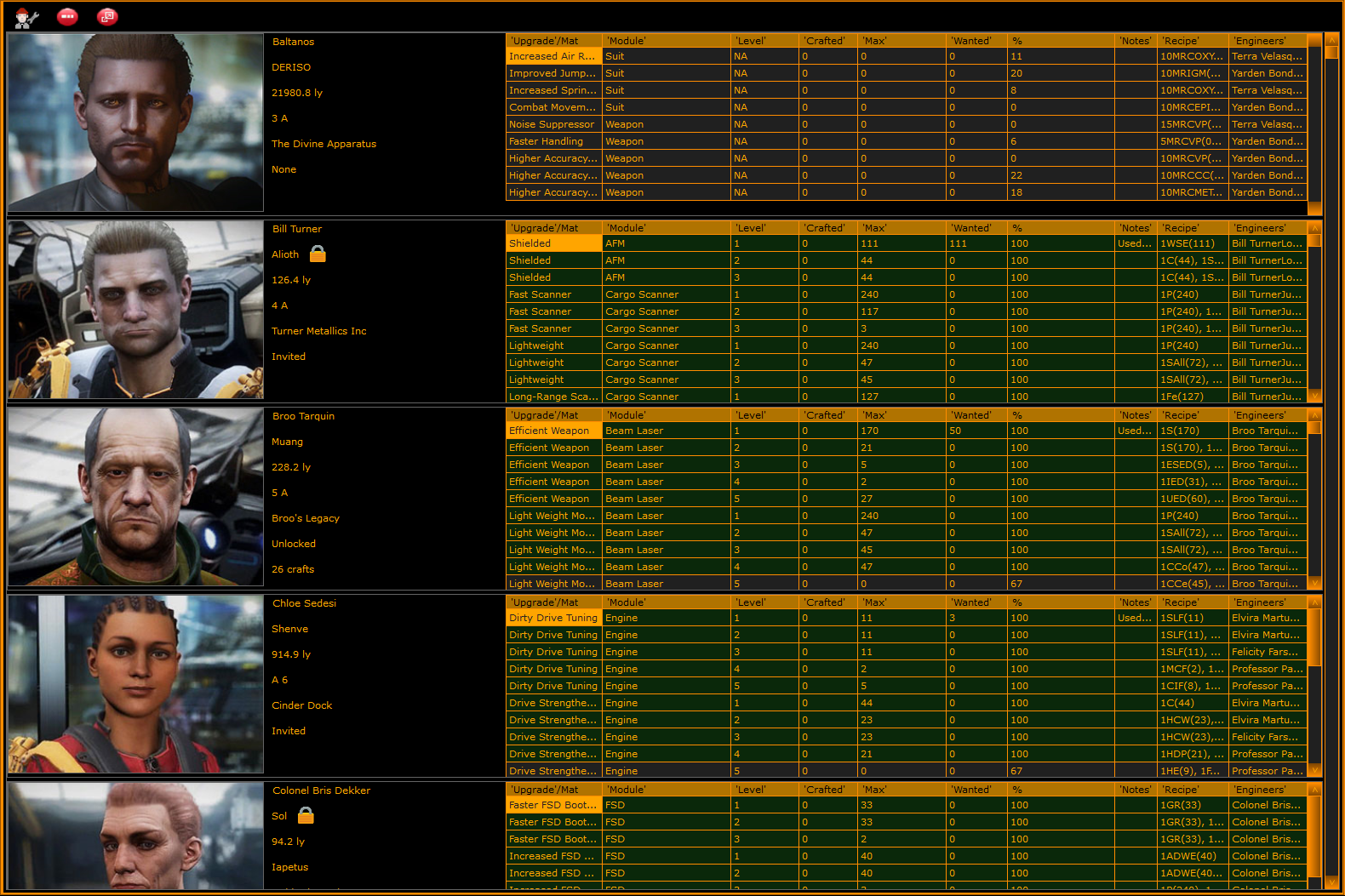Select the Bill Turner portrait

click(x=135, y=310)
